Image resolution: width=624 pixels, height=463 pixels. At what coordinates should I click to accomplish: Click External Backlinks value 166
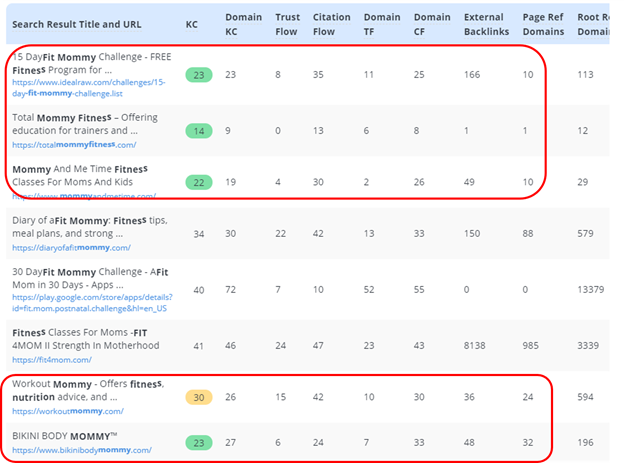point(472,74)
